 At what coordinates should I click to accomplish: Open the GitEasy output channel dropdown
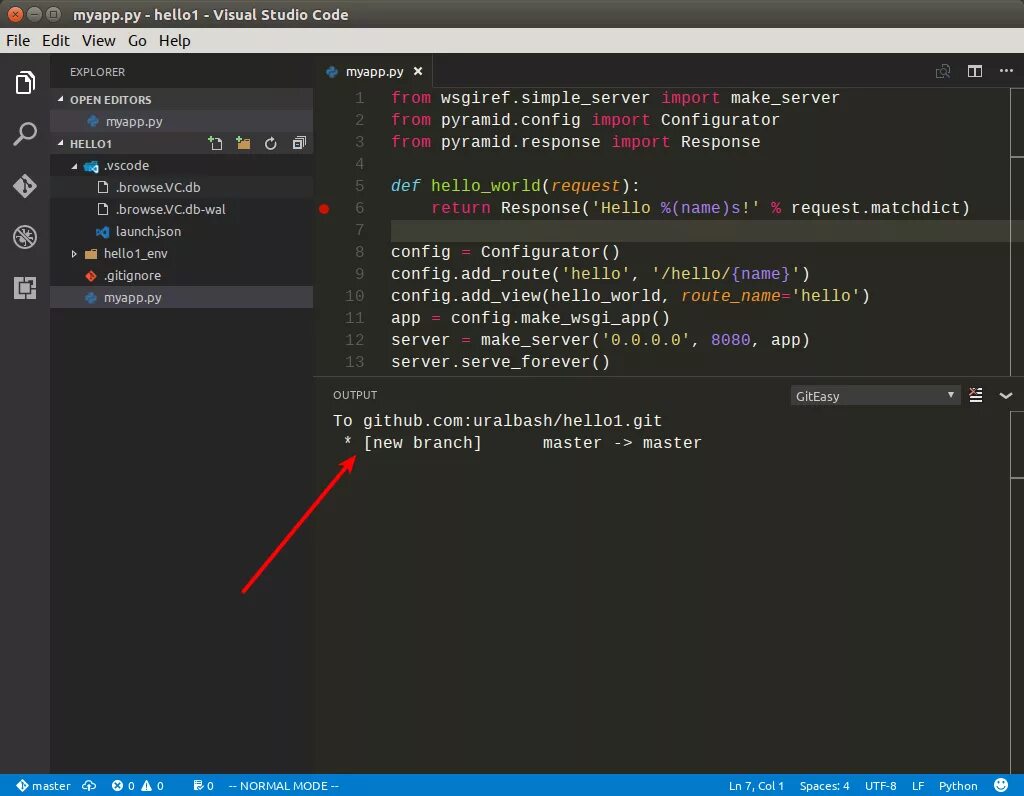(875, 396)
